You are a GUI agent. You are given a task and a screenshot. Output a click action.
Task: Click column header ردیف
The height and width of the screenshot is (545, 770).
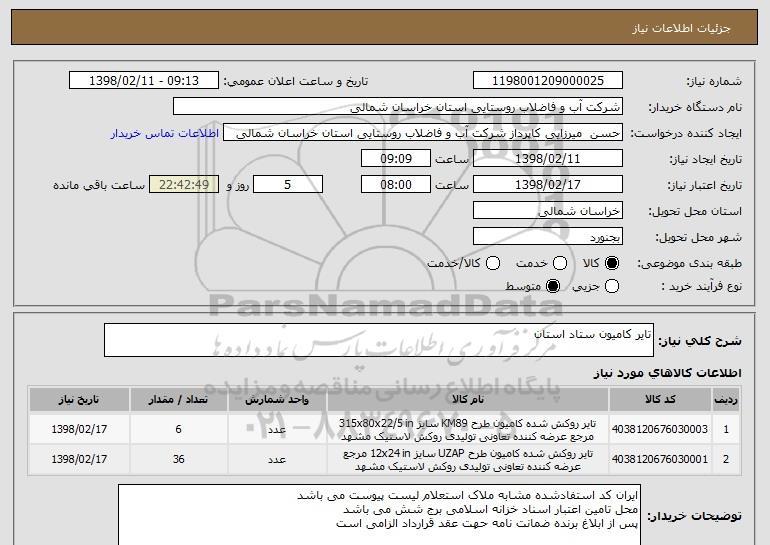[726, 400]
